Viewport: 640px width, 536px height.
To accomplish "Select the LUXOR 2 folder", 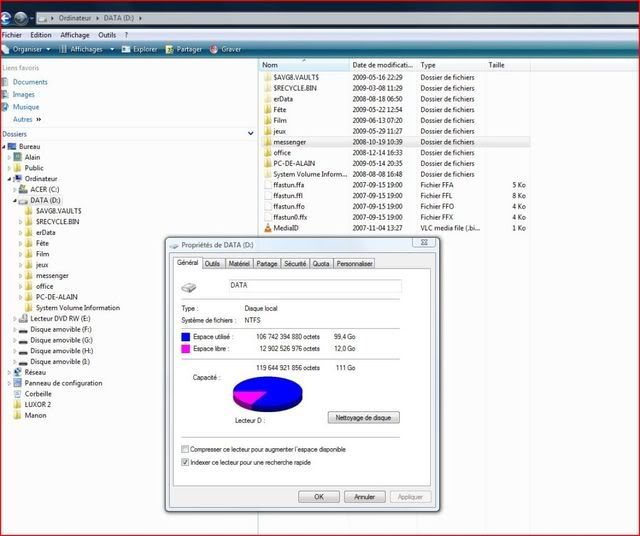I will click(x=38, y=405).
